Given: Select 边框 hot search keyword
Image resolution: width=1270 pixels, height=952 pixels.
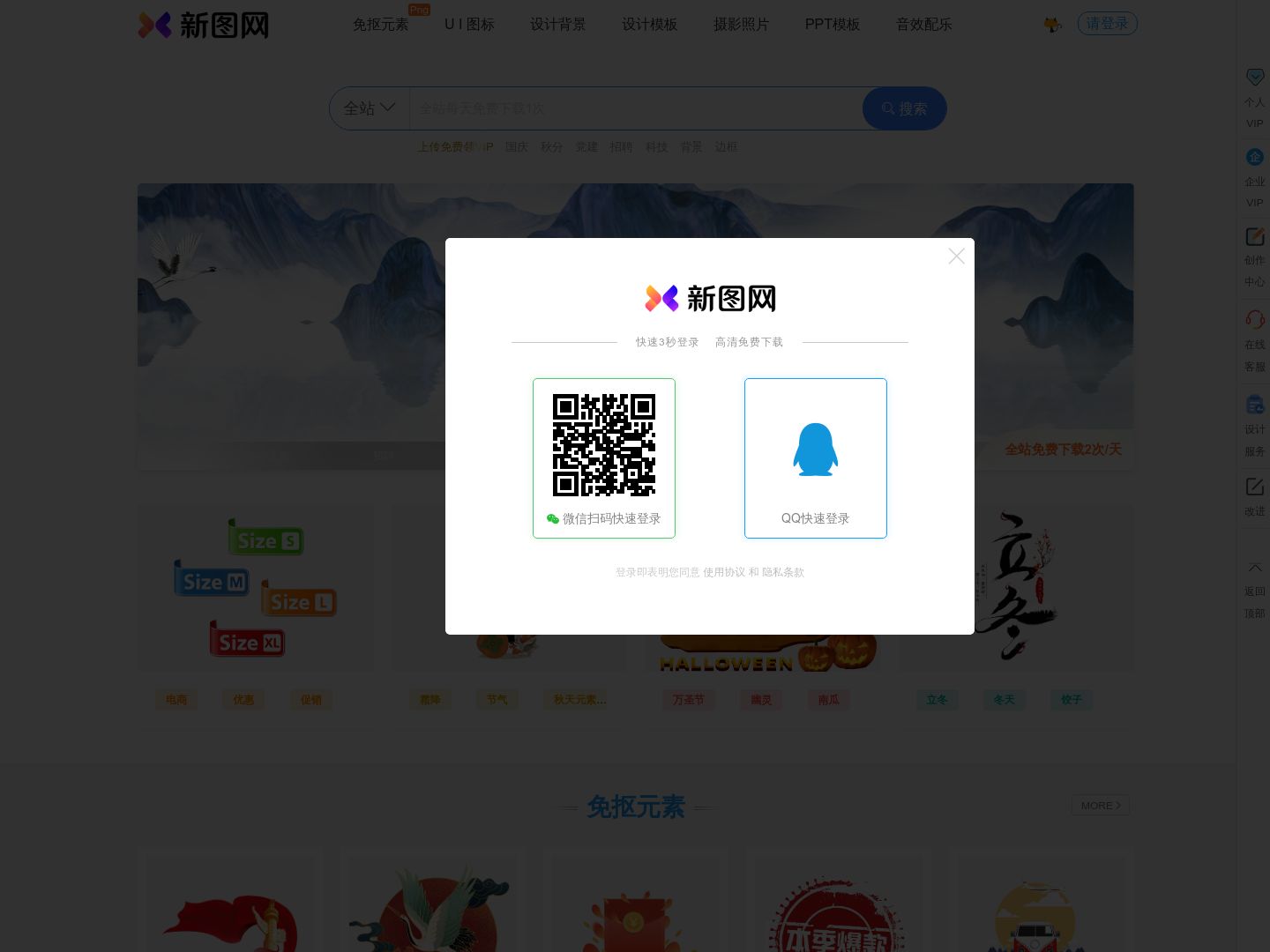Looking at the screenshot, I should 726,147.
